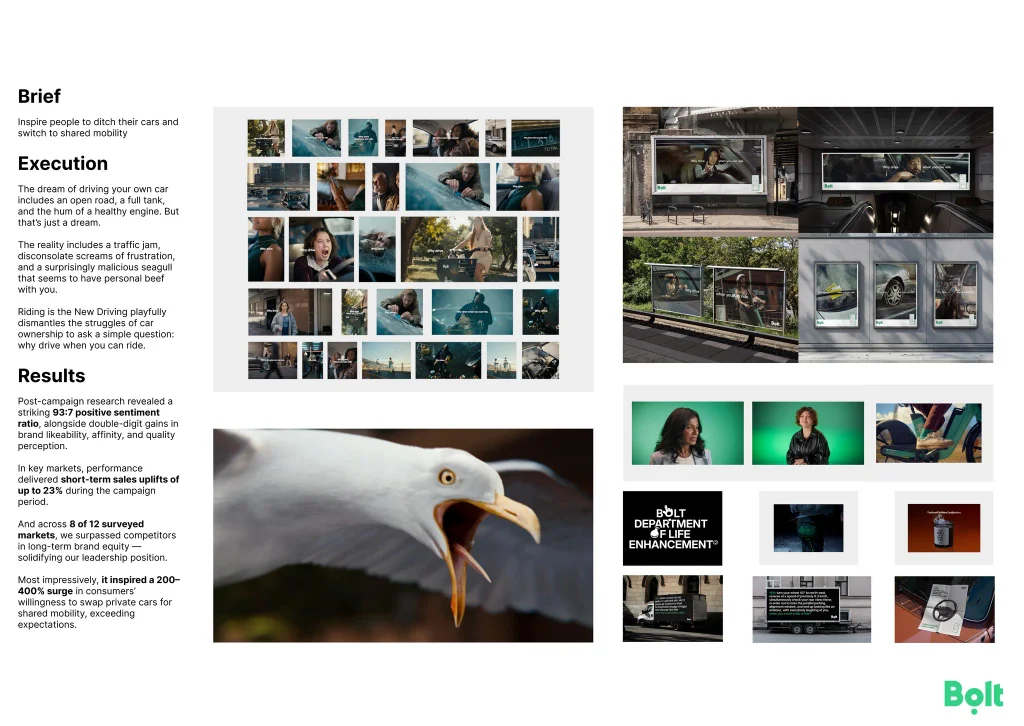The height and width of the screenshot is (726, 1024).
Task: Click the green Bolt logo
Action: point(973,695)
